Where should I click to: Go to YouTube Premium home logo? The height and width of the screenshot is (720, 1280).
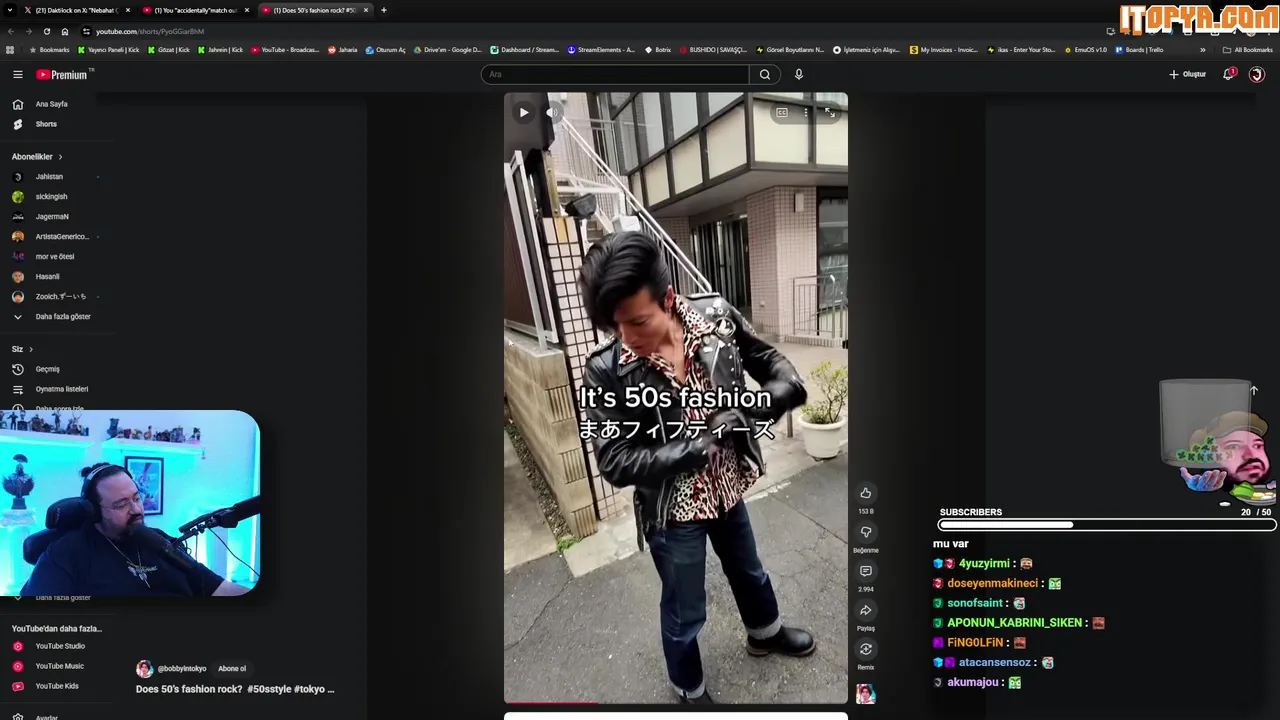[64, 74]
